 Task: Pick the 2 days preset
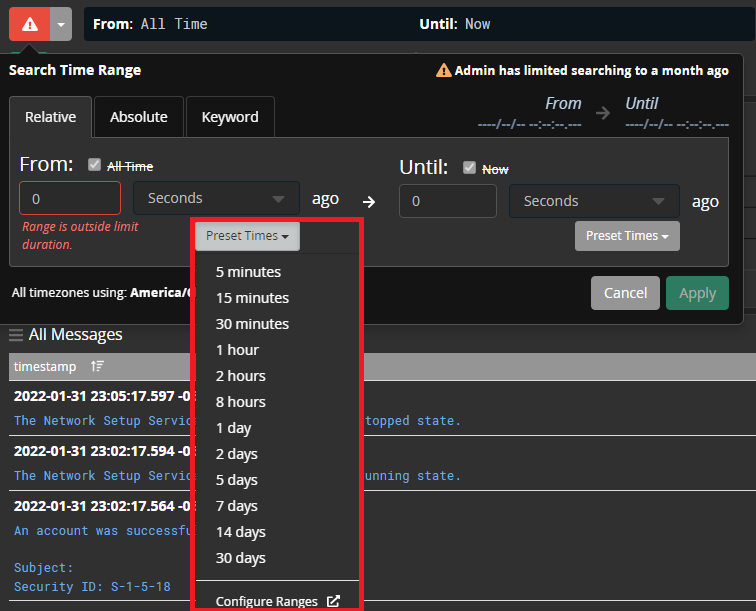(237, 454)
